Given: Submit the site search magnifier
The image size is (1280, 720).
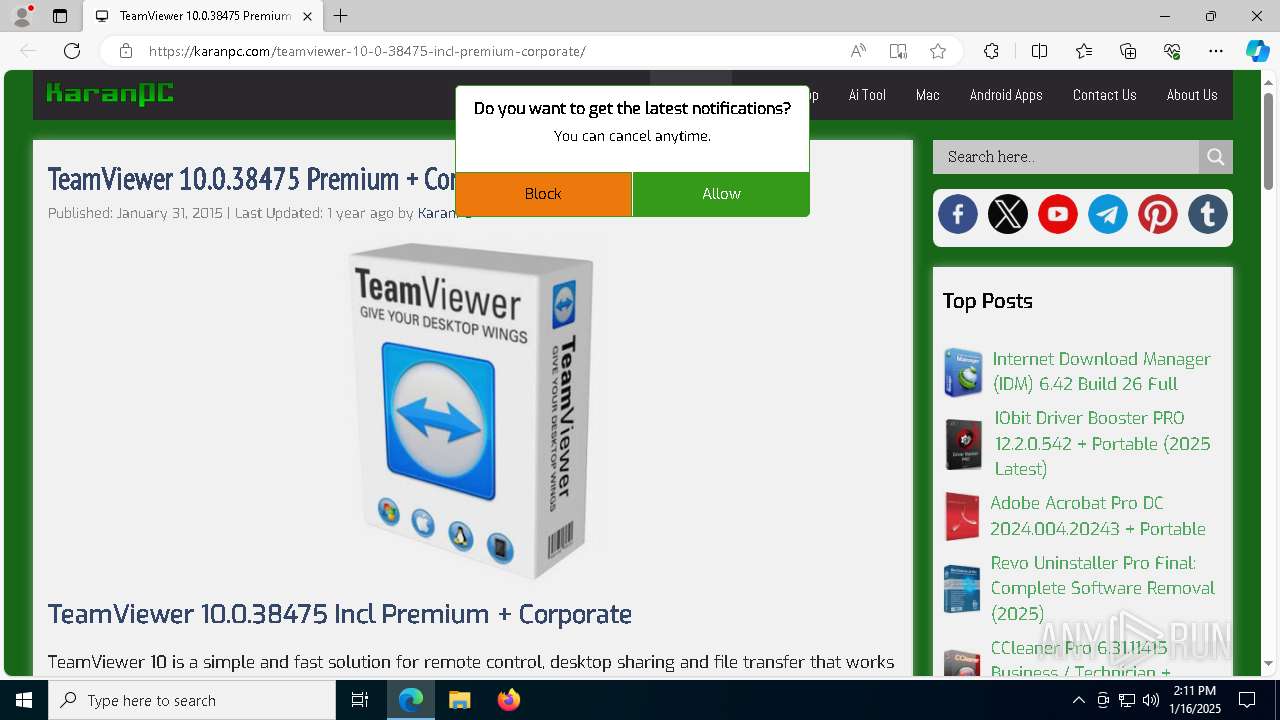Looking at the screenshot, I should click(x=1216, y=157).
